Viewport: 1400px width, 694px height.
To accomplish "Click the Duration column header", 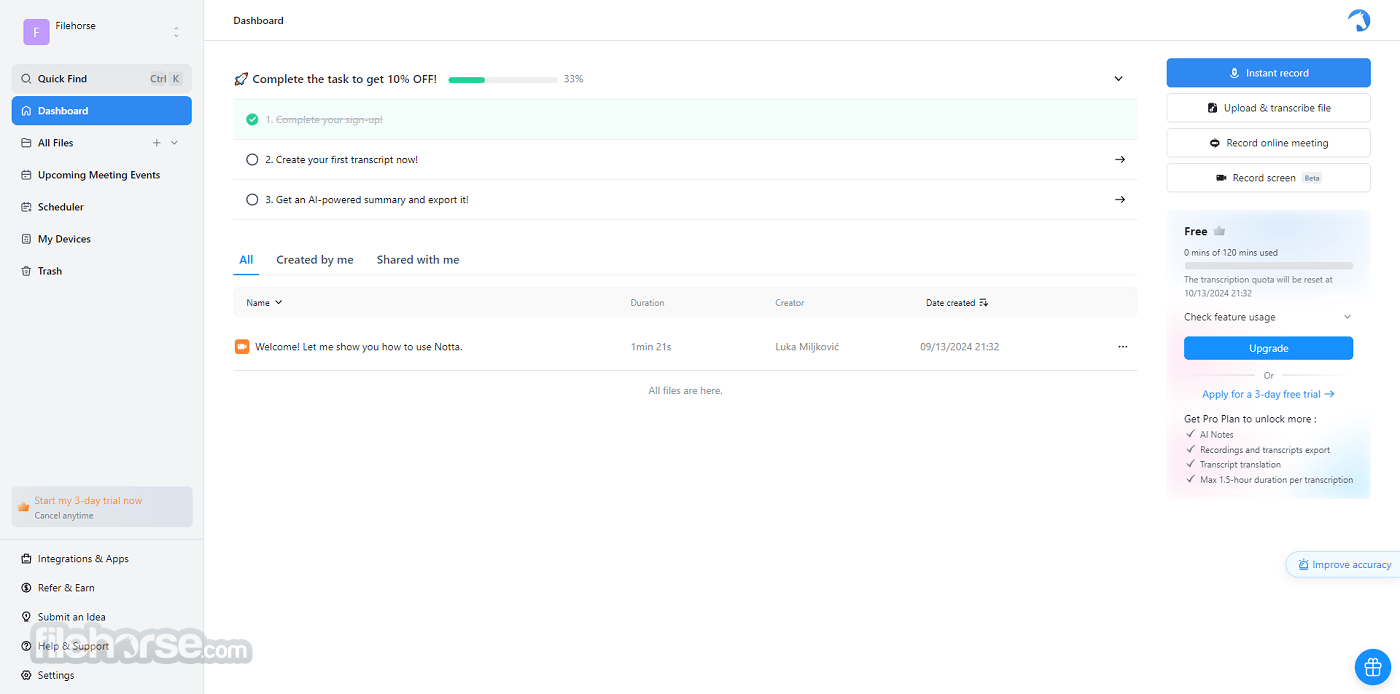I will point(647,302).
